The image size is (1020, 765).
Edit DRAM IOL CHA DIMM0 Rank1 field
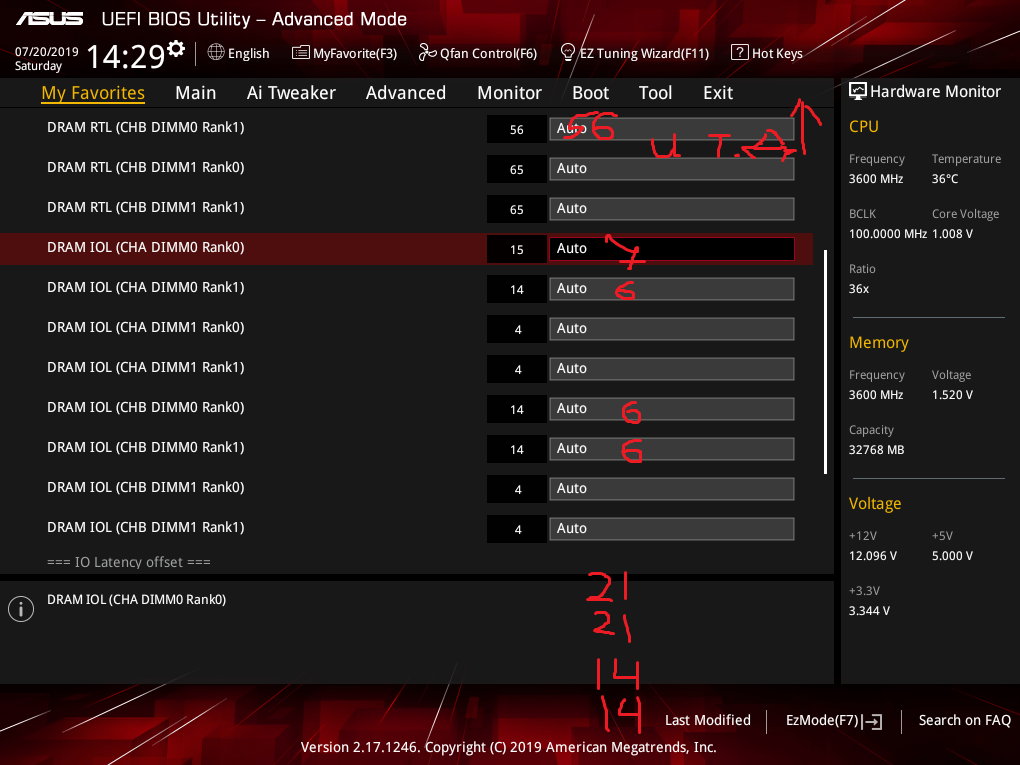(671, 289)
